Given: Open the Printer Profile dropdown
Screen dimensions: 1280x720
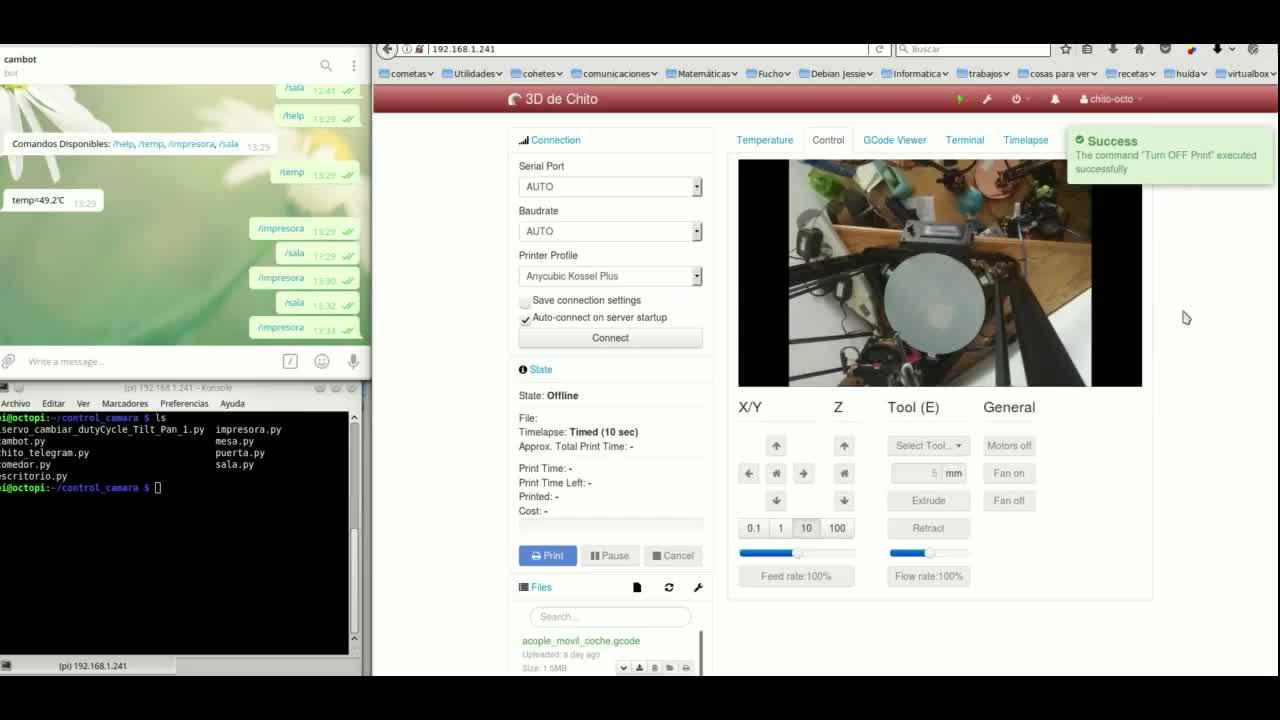Looking at the screenshot, I should click(610, 276).
